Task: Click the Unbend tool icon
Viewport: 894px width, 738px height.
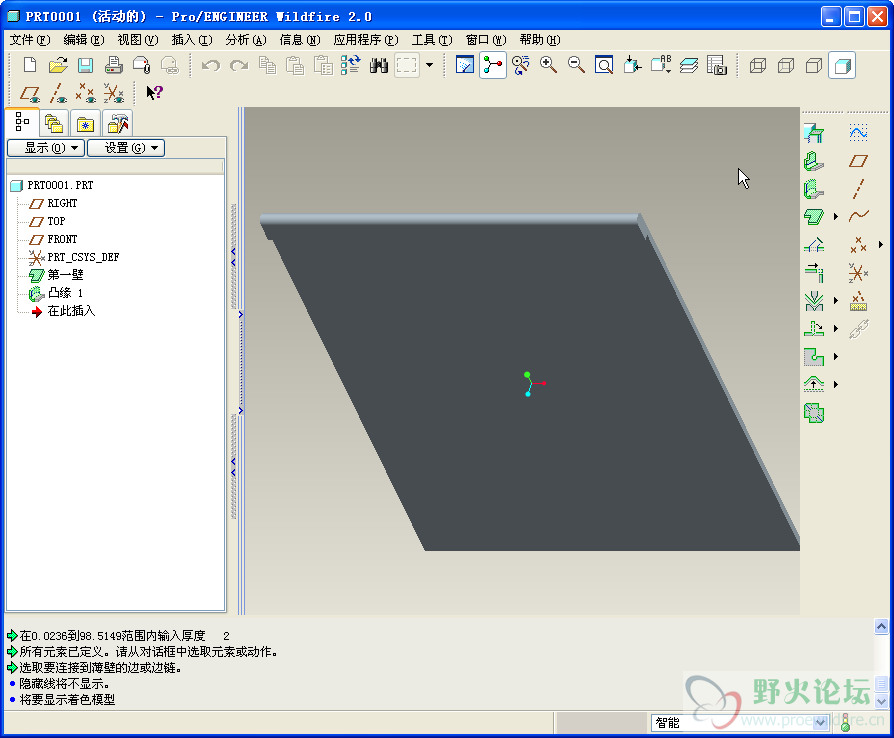Action: [x=814, y=329]
